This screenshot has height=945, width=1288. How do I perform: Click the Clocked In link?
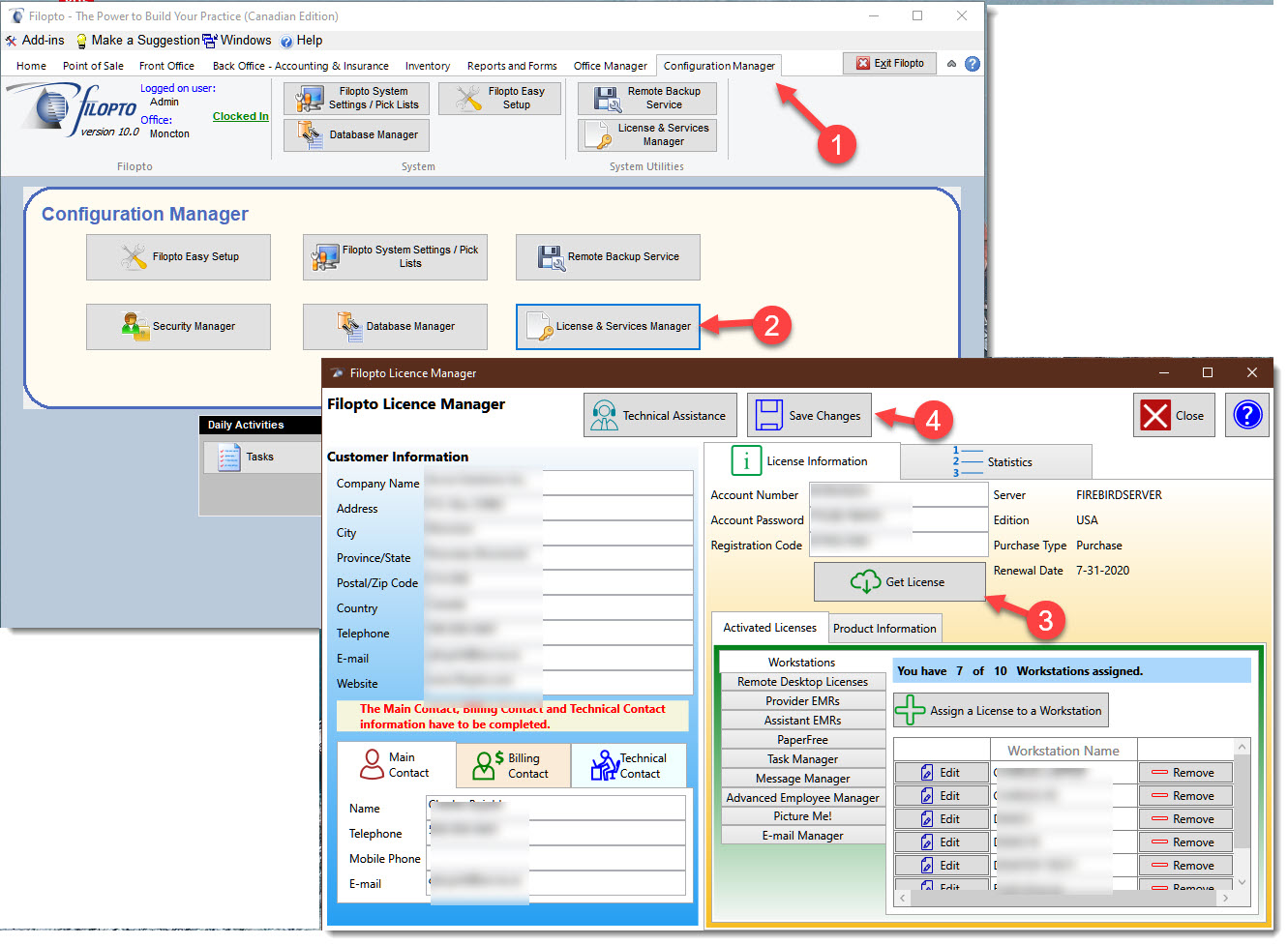241,116
